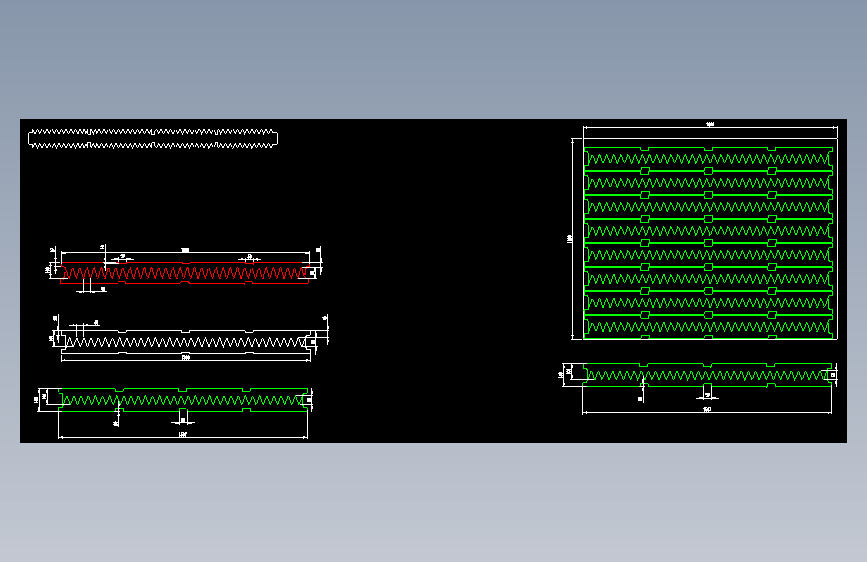Select the vertical height dimension beside the stacked assembly
Image resolution: width=867 pixels, height=562 pixels.
[x=572, y=239]
